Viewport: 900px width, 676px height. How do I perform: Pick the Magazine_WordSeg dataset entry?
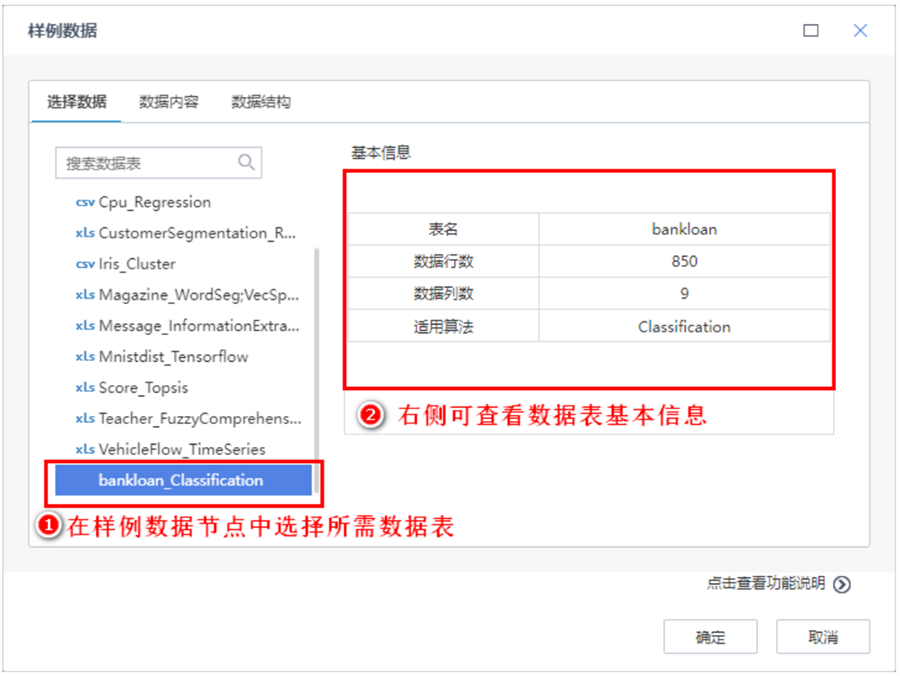(x=198, y=295)
